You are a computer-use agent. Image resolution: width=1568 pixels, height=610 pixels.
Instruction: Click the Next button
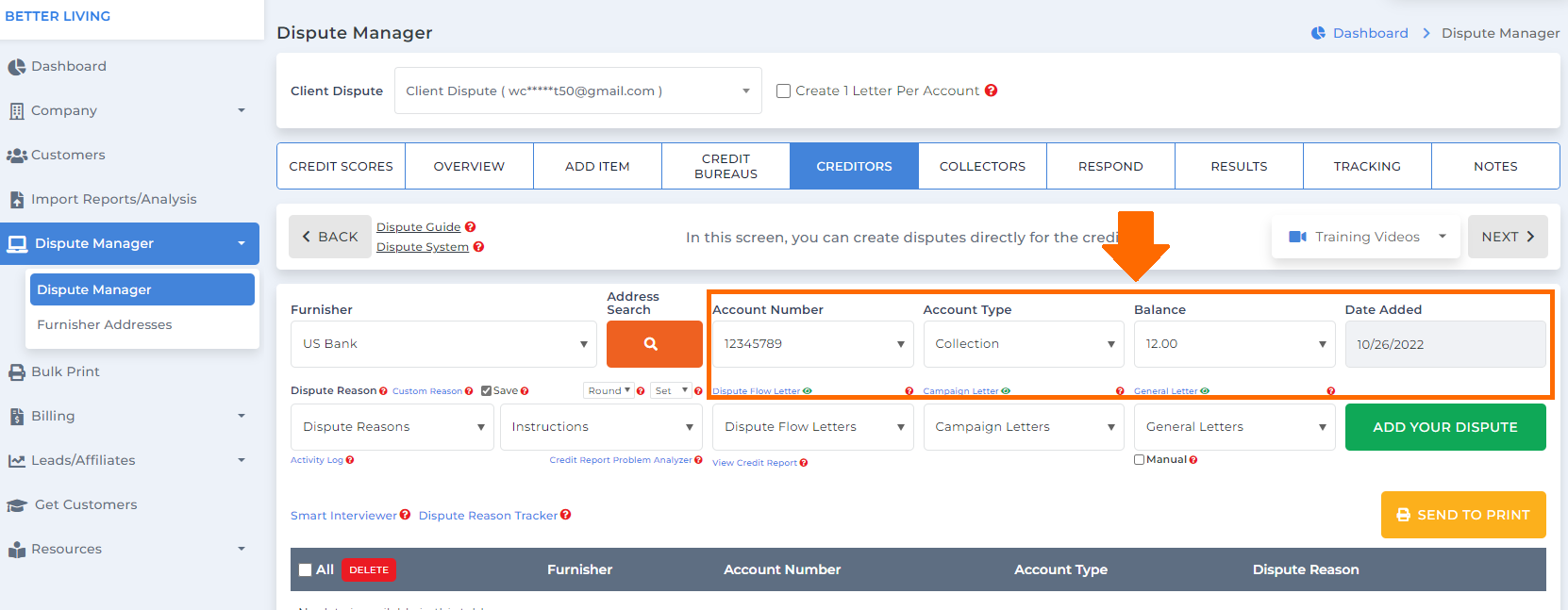click(x=1508, y=237)
